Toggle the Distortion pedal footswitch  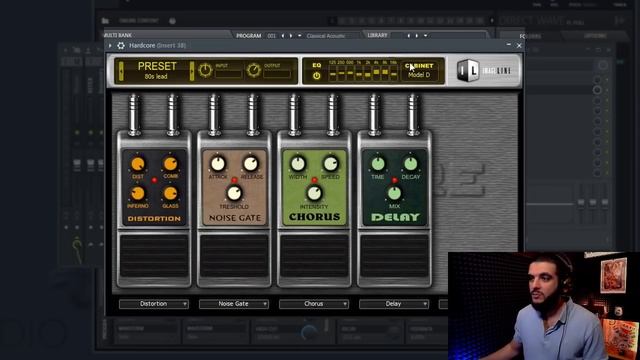[x=154, y=256]
